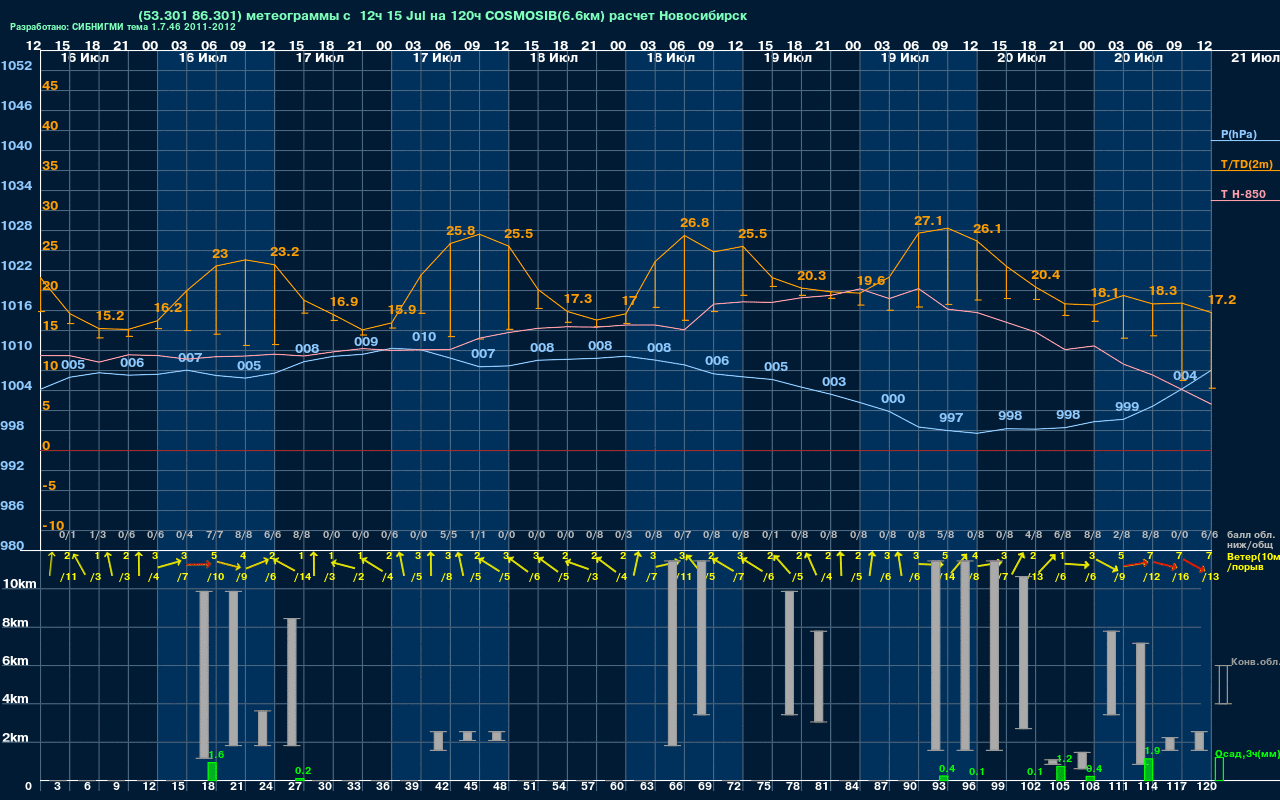
Task: Click the temperature value 25.8
Action: click(460, 231)
